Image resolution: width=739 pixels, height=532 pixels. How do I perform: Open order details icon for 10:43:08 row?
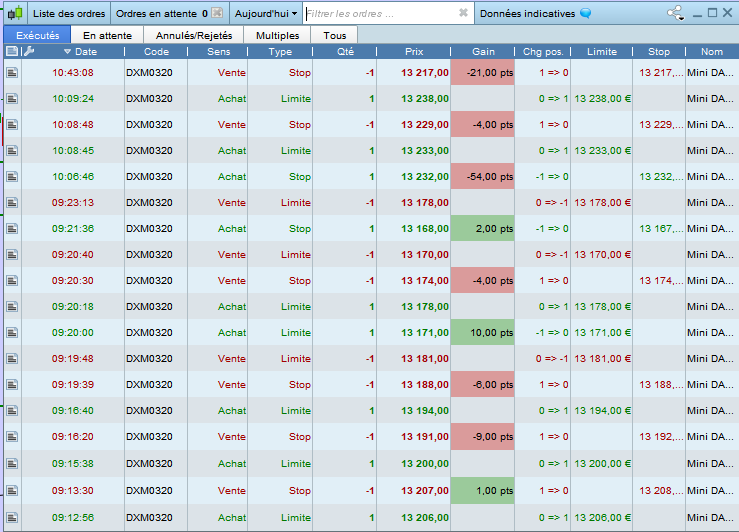(12, 73)
